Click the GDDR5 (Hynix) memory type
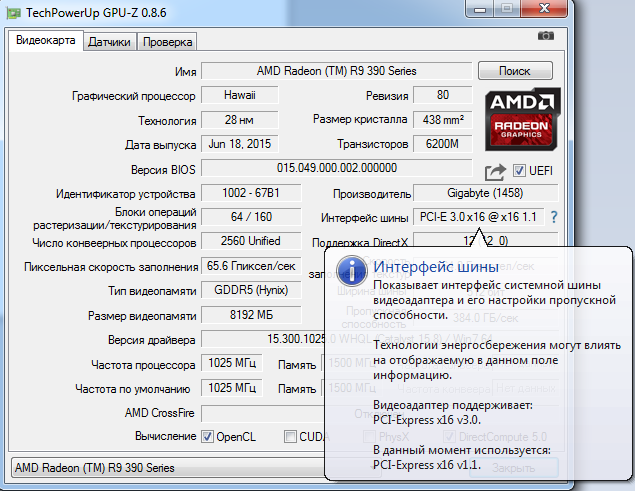635x491 pixels. coord(251,290)
